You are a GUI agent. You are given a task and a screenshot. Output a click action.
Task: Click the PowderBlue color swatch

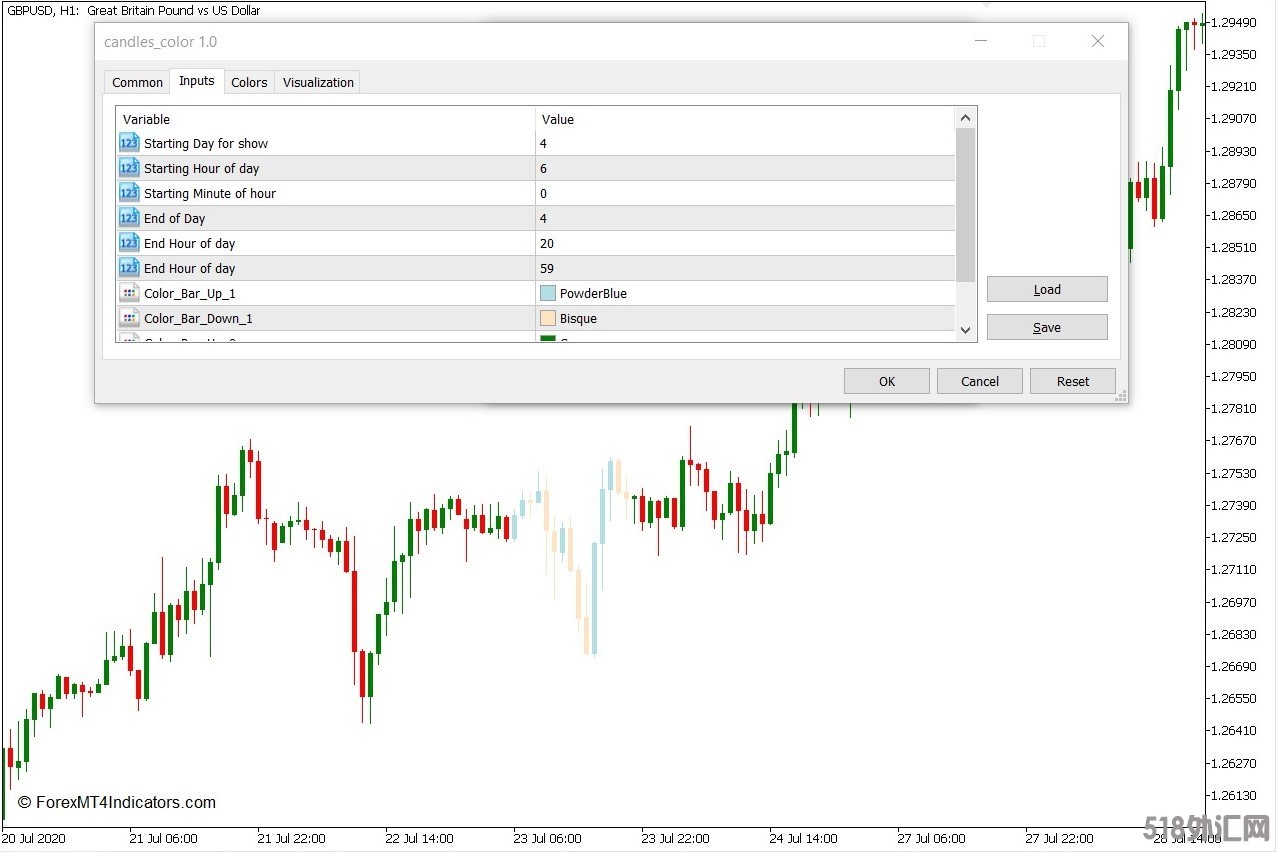pyautogui.click(x=548, y=293)
